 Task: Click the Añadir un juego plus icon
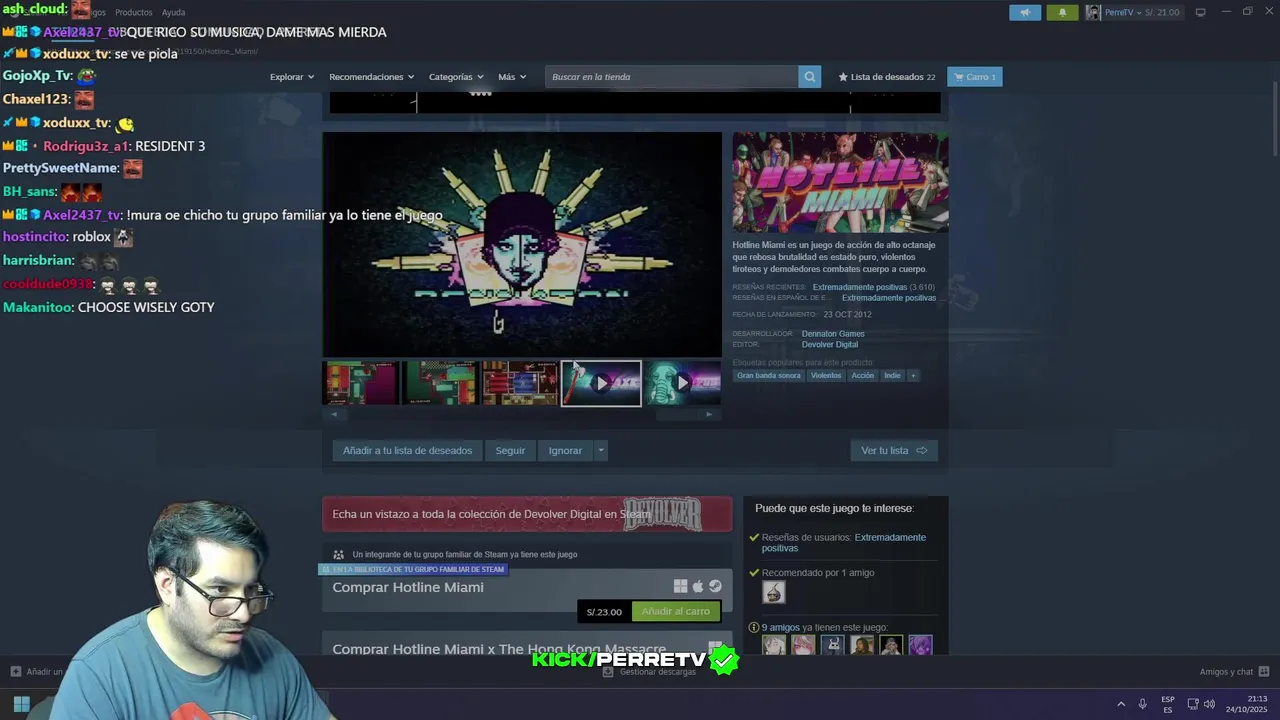coord(16,672)
